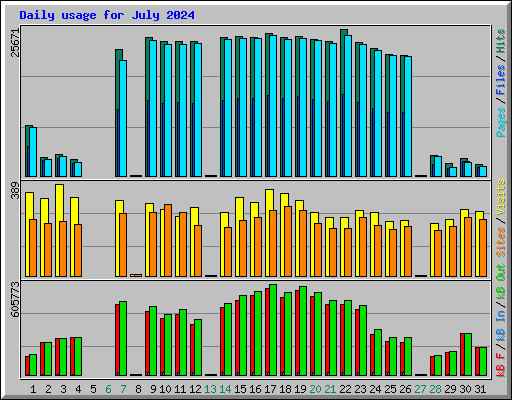Viewport: 512px width, 400px height.
Task: Click day label 10 on the x-axis
Action: click(165, 389)
